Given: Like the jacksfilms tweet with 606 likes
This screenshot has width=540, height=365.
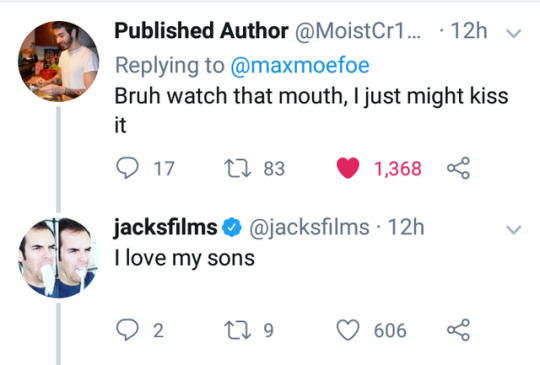Looking at the screenshot, I should pyautogui.click(x=348, y=330).
